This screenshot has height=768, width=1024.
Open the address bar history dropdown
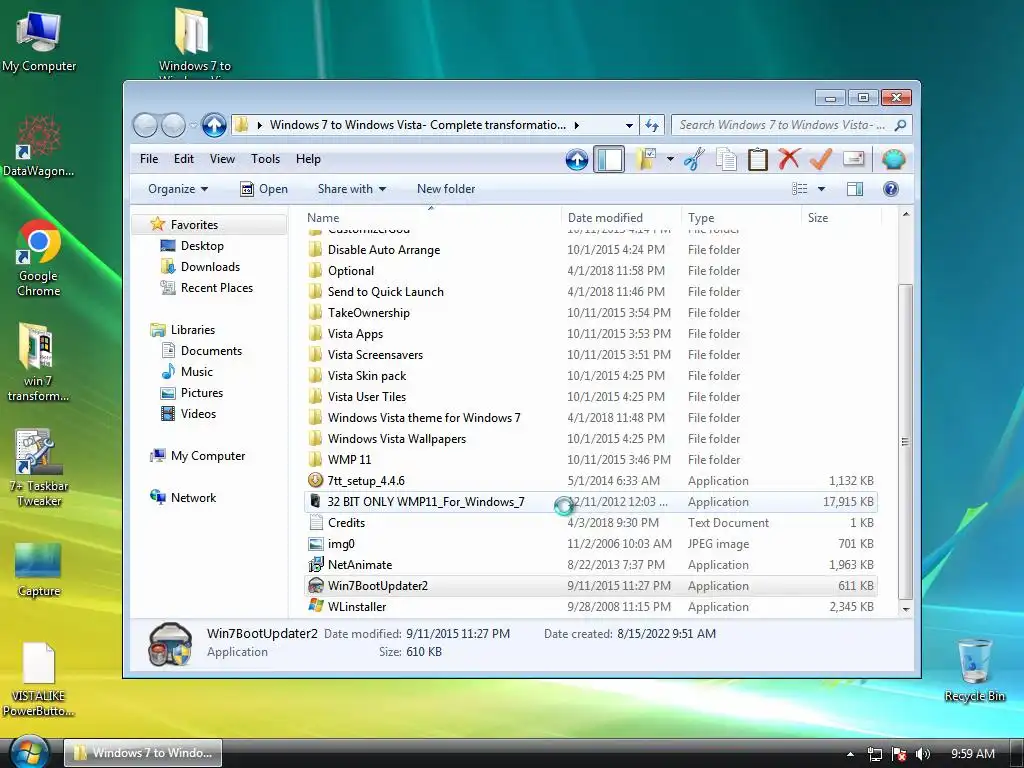point(629,125)
